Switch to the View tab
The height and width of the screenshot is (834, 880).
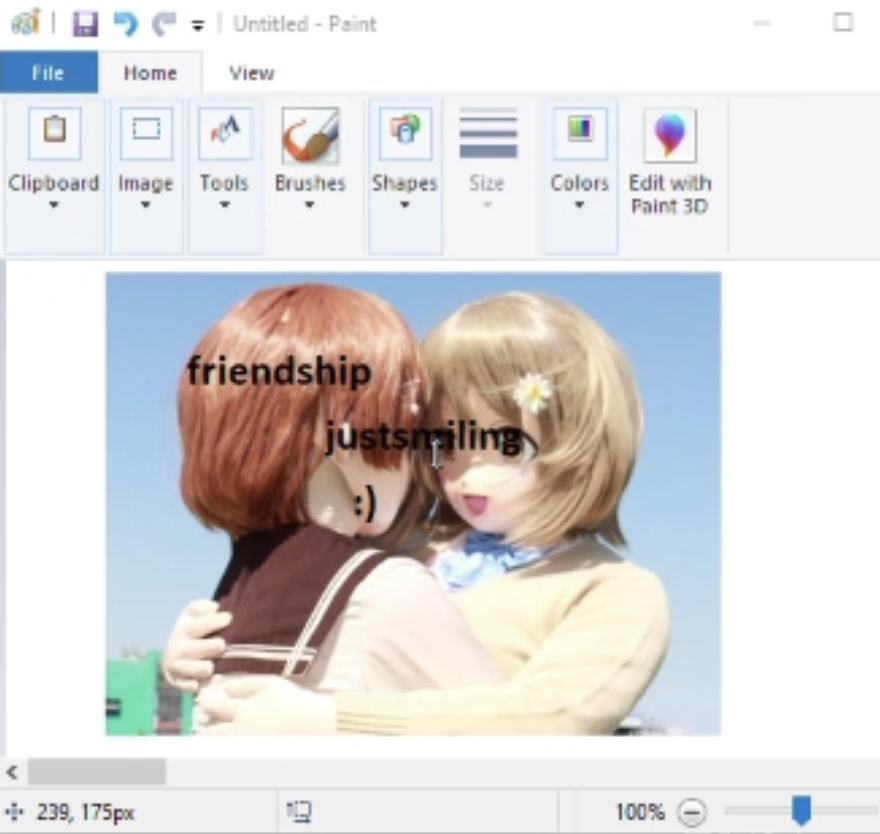[251, 72]
